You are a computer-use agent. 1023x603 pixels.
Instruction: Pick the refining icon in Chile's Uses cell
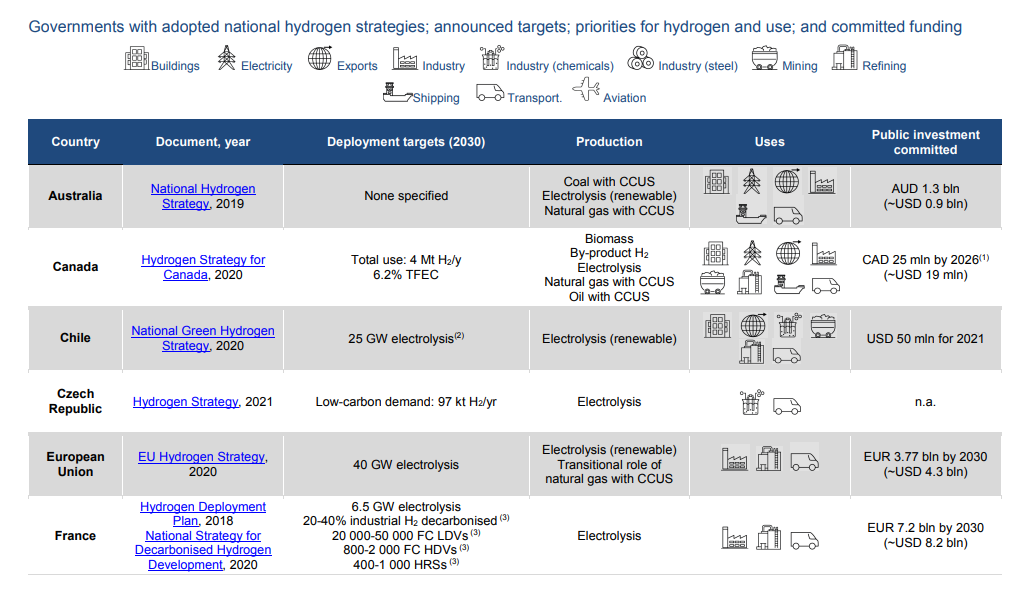[x=752, y=353]
